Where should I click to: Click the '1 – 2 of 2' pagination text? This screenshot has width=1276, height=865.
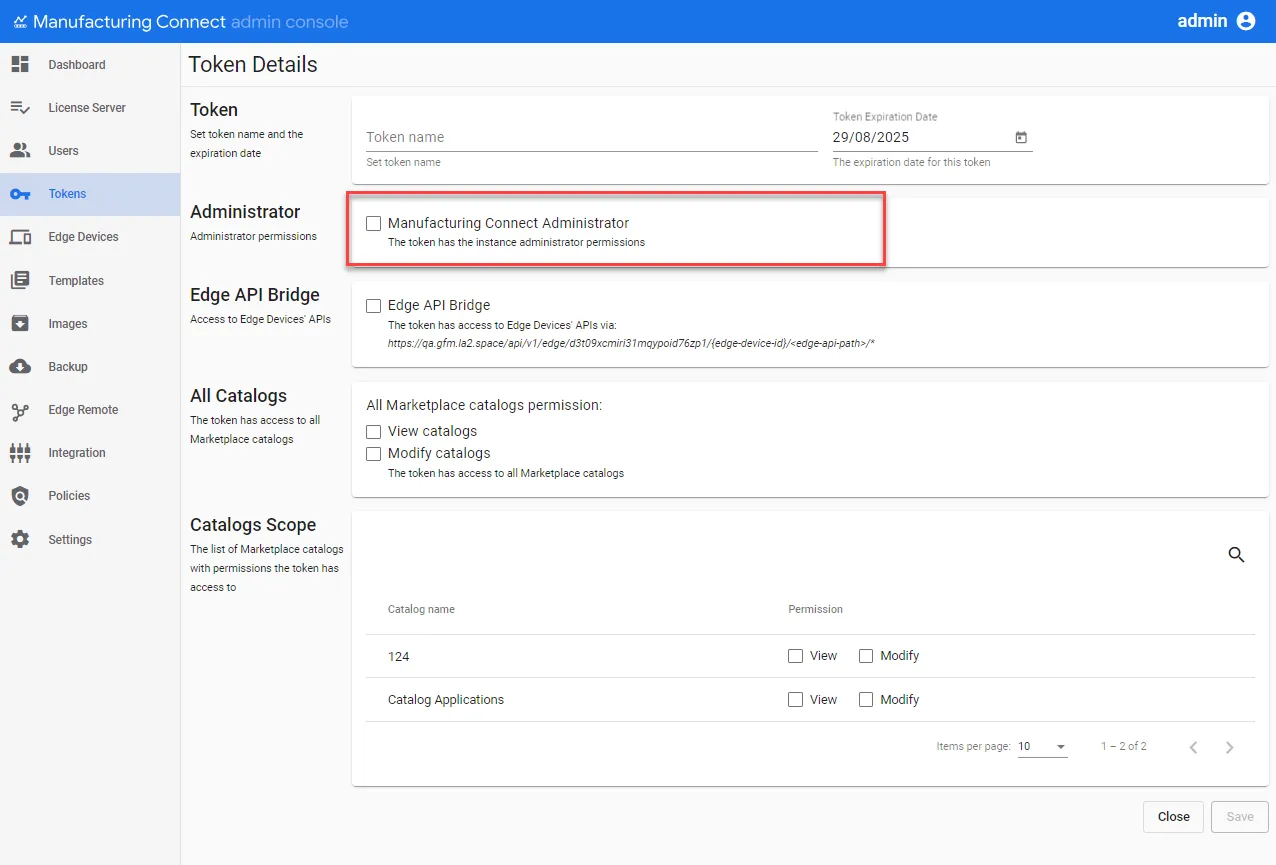(x=1124, y=747)
